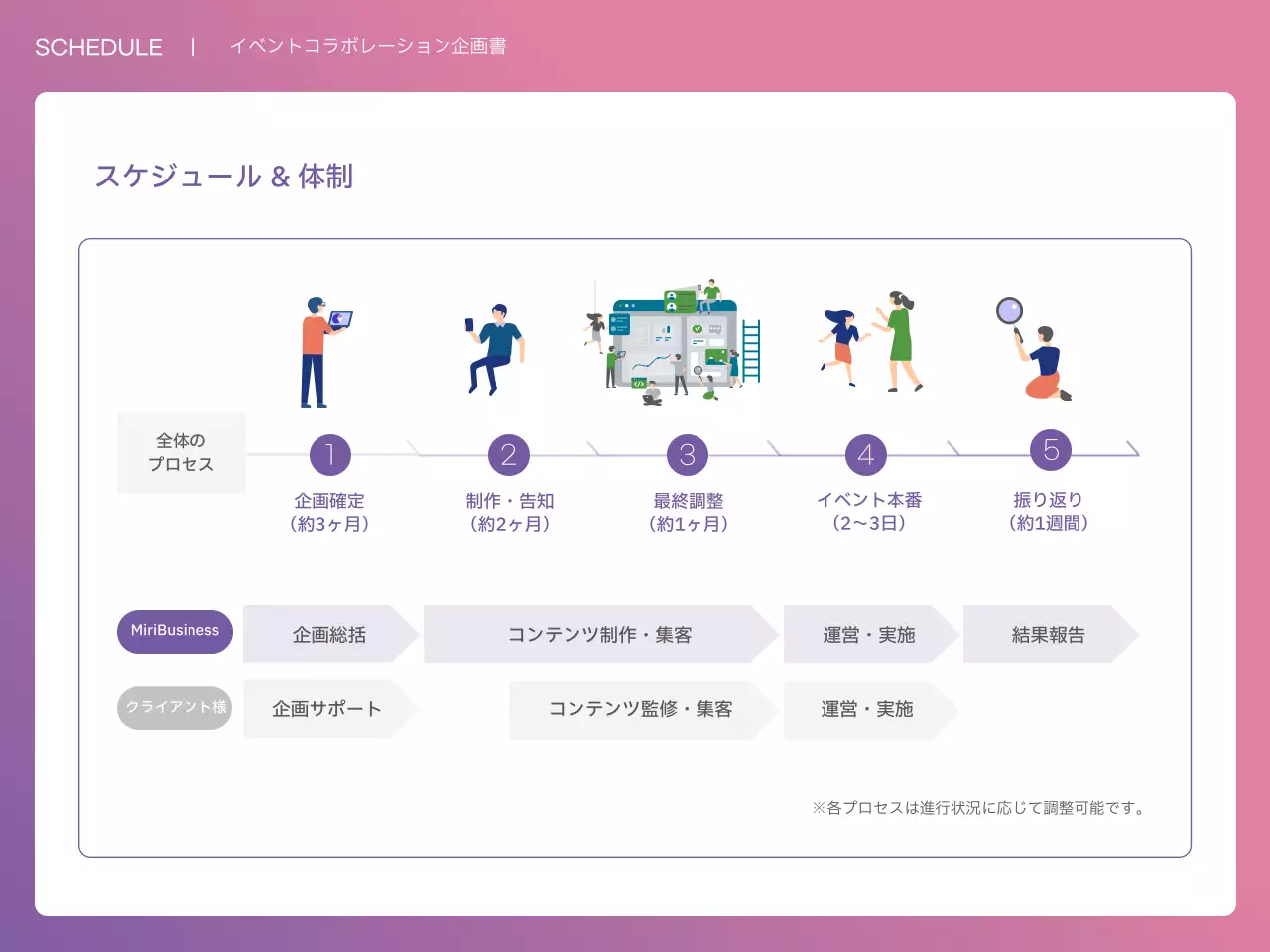
Task: Select the 企画サポート arrow block
Action: tap(327, 709)
